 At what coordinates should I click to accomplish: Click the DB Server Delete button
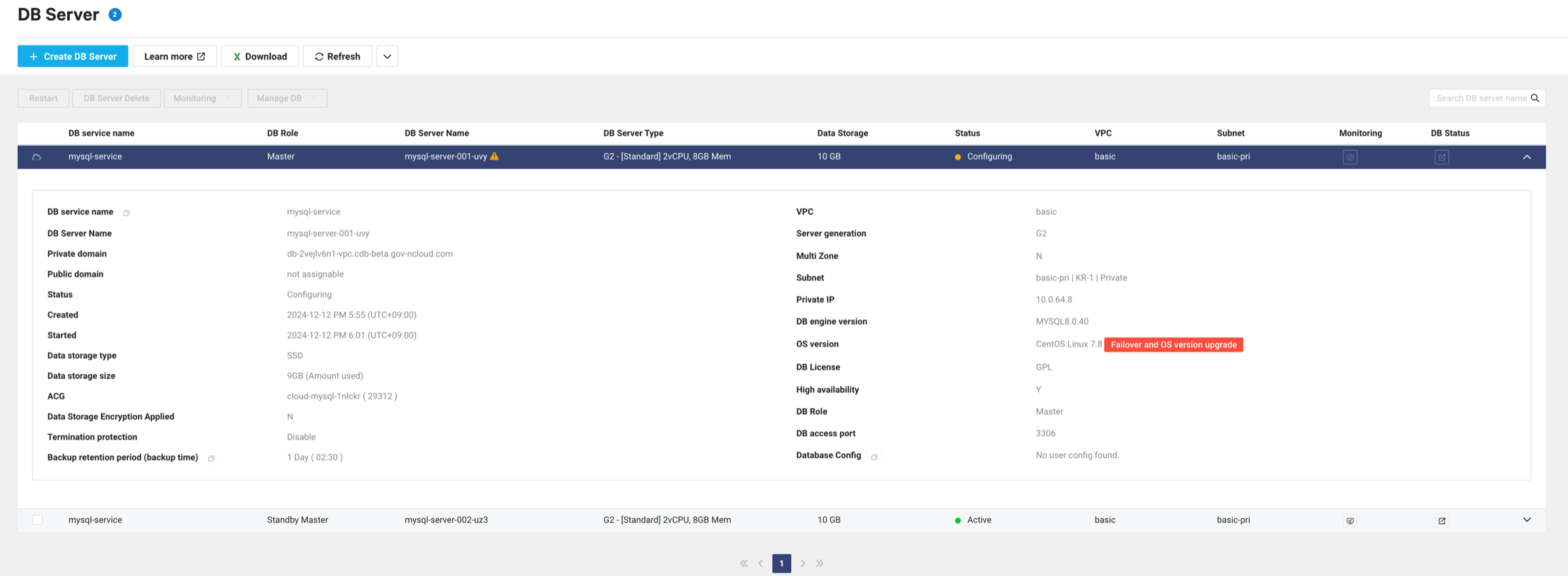116,98
